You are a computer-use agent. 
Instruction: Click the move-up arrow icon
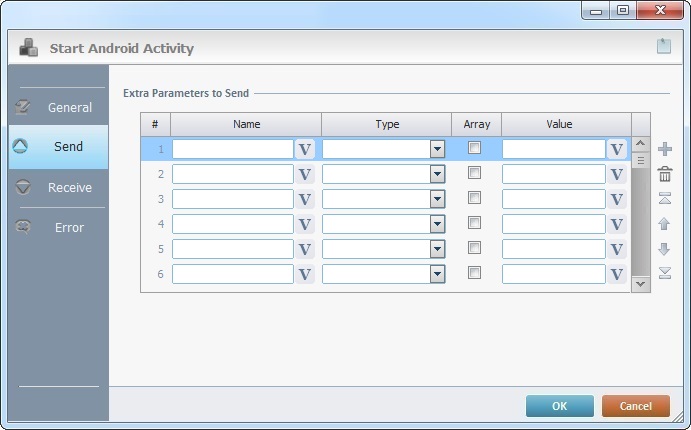[x=665, y=224]
